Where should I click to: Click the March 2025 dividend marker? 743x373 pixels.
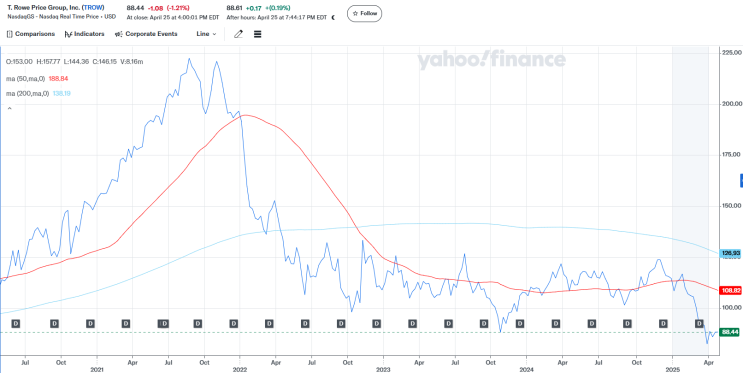[x=698, y=323]
